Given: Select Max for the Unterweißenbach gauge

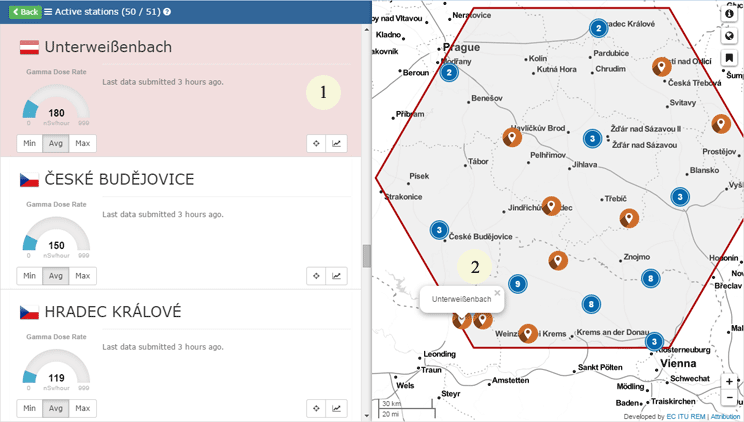Looking at the screenshot, I should tap(83, 143).
